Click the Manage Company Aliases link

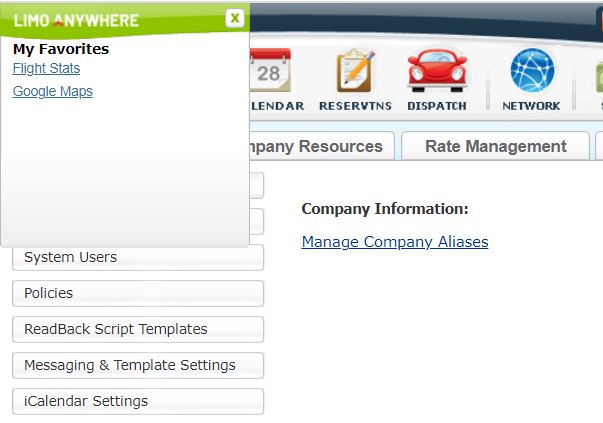[395, 242]
